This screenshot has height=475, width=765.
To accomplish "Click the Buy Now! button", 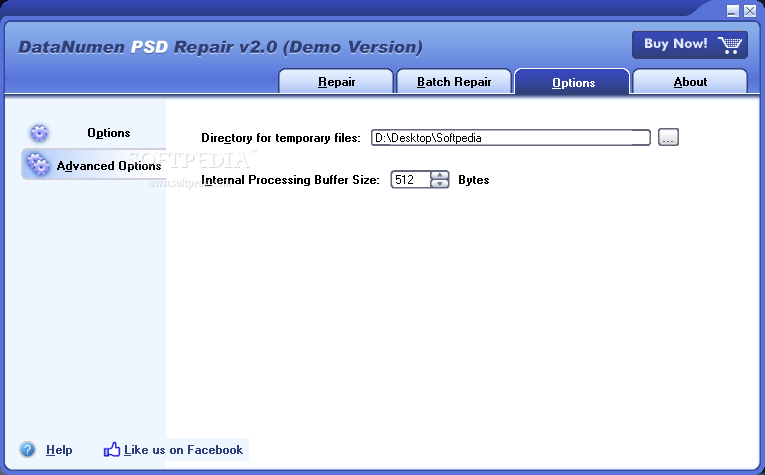I will click(x=689, y=44).
